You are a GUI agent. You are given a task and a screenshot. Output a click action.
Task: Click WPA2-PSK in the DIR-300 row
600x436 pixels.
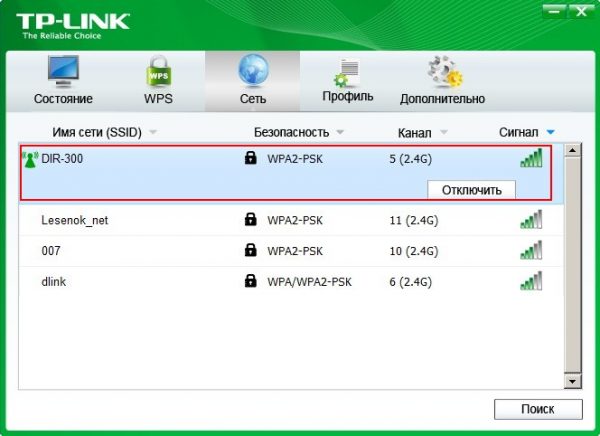(x=295, y=159)
